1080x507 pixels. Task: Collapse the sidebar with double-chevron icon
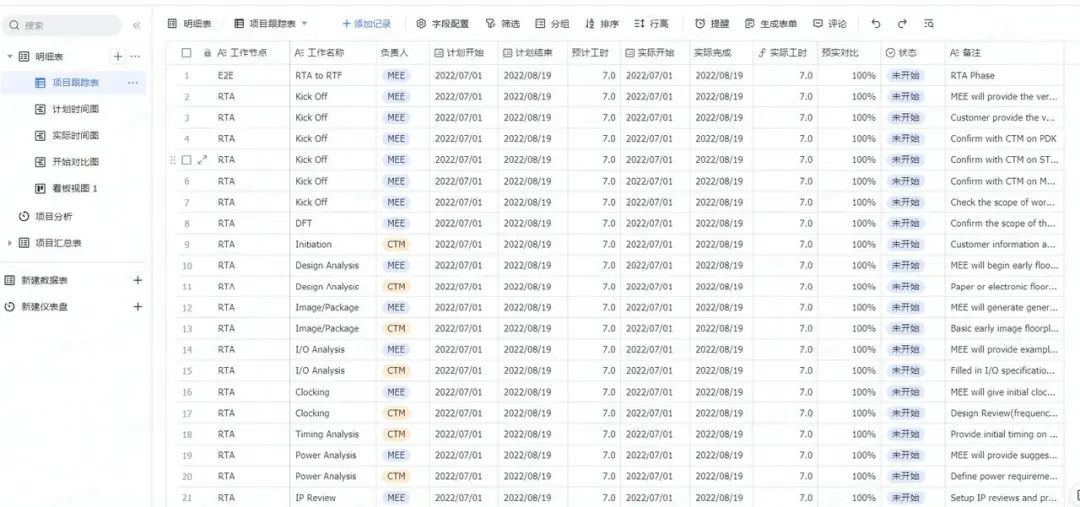(137, 25)
